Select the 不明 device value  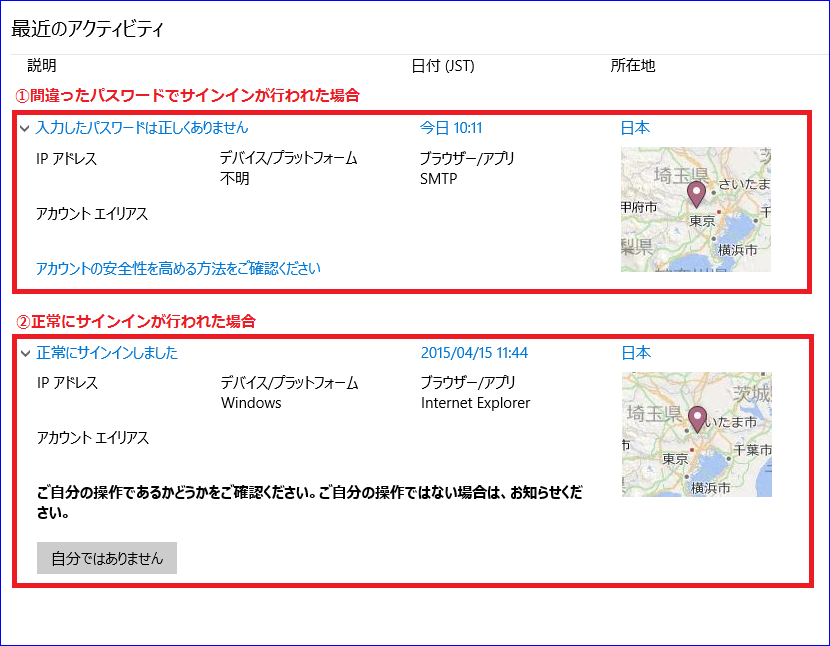tap(234, 178)
